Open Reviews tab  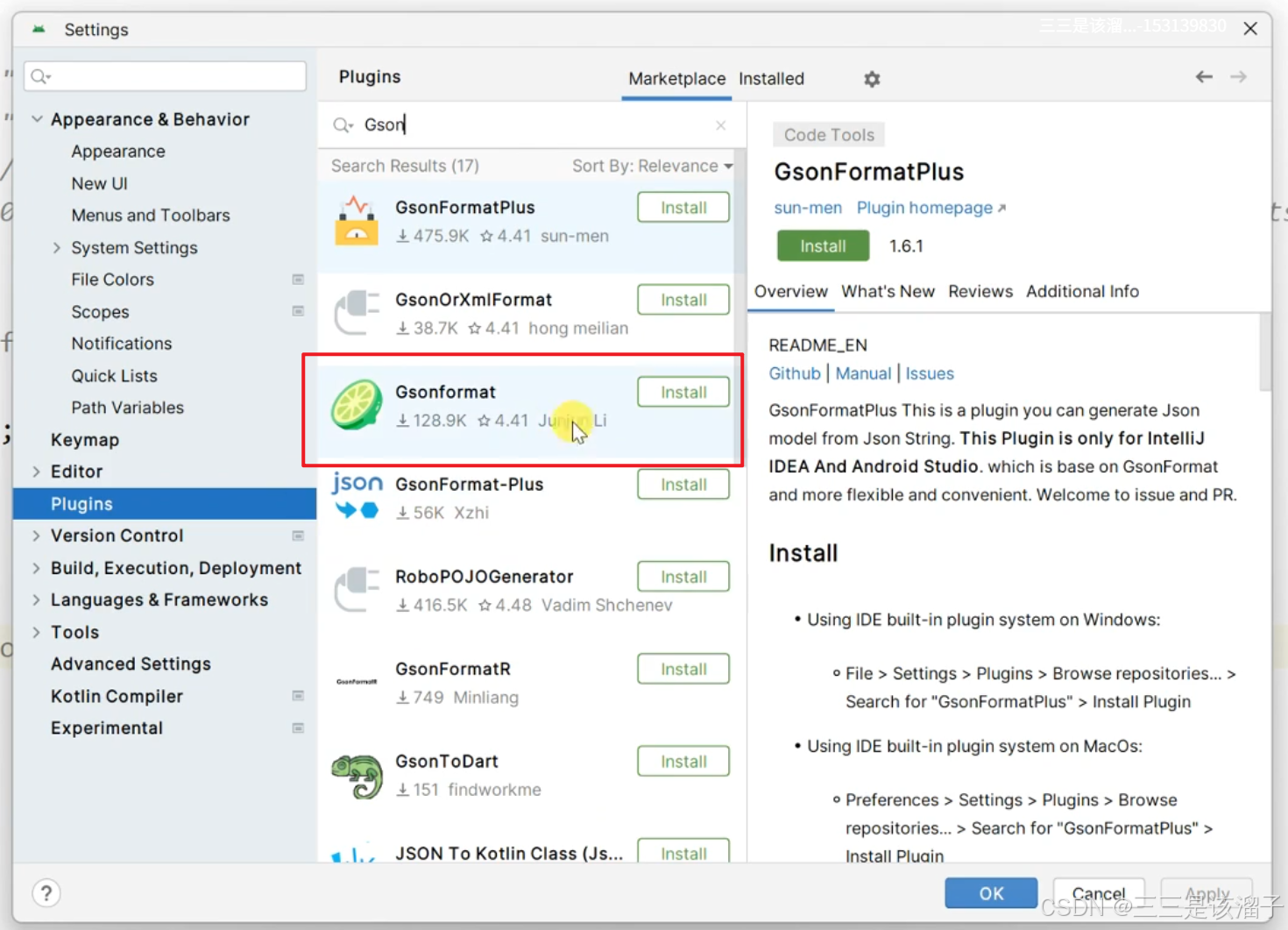(980, 291)
